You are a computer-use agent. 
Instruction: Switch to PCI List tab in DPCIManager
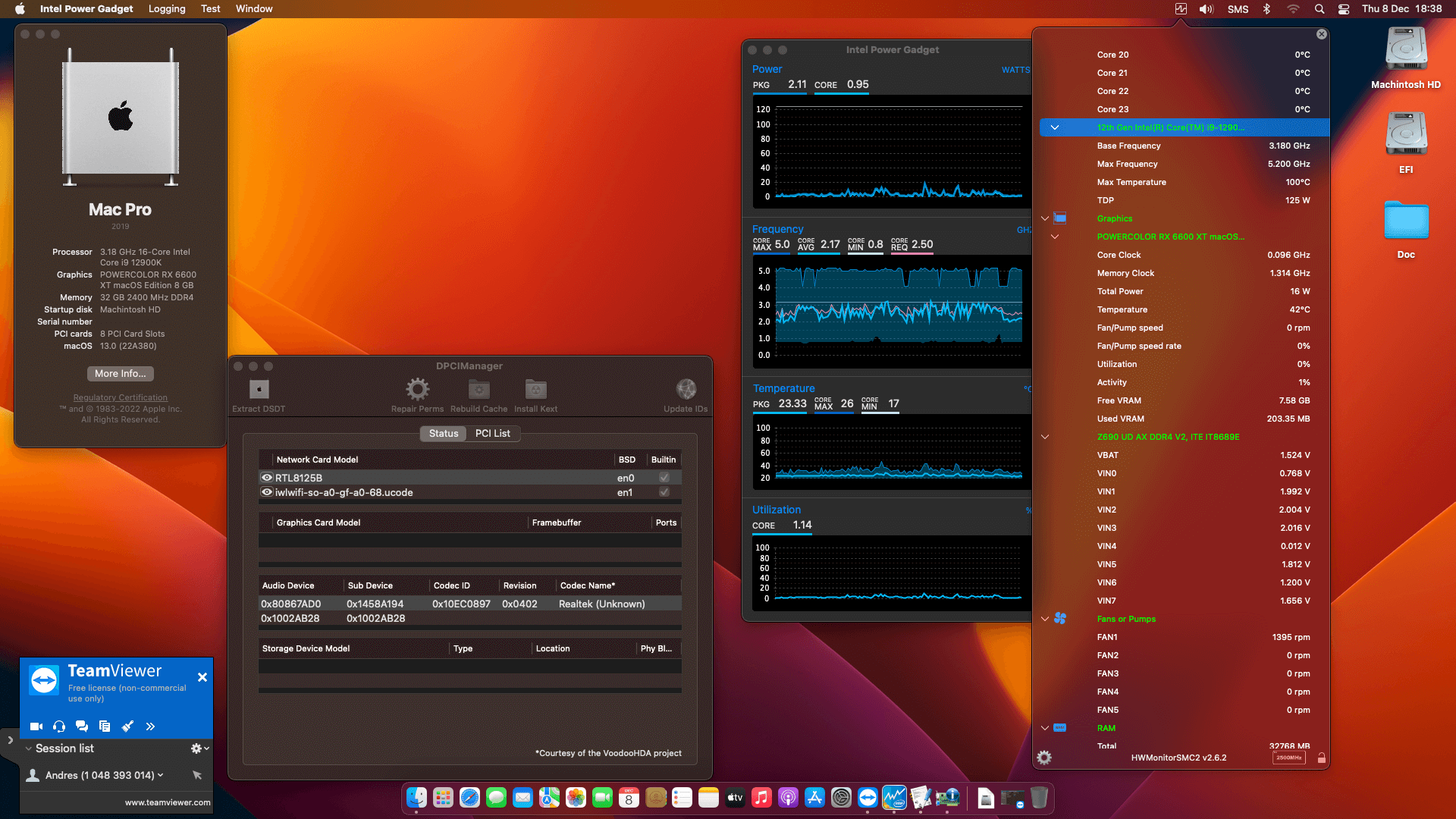[x=493, y=433]
